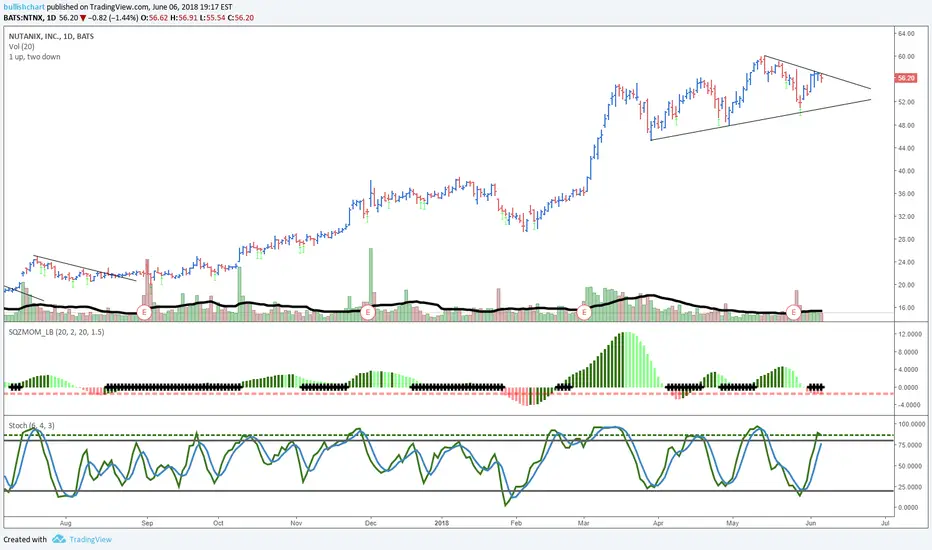
Task: Click the BATS:NTNX, 1D symbol text
Action: 30,18
